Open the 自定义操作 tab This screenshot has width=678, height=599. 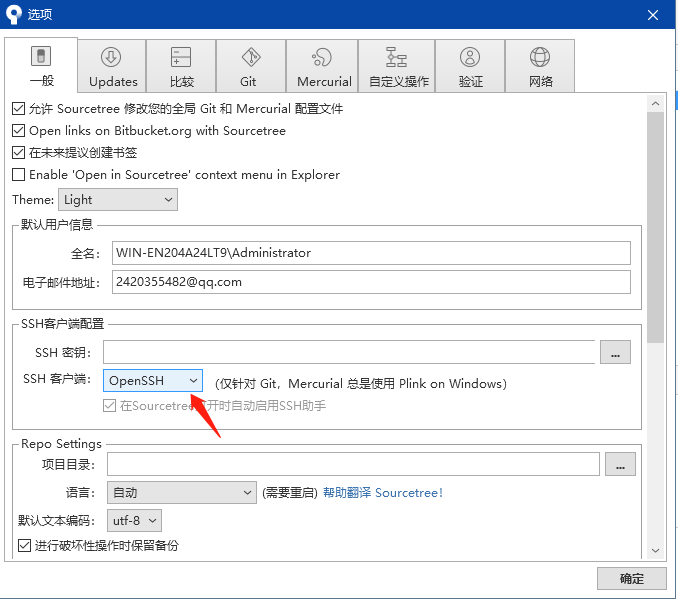397,66
